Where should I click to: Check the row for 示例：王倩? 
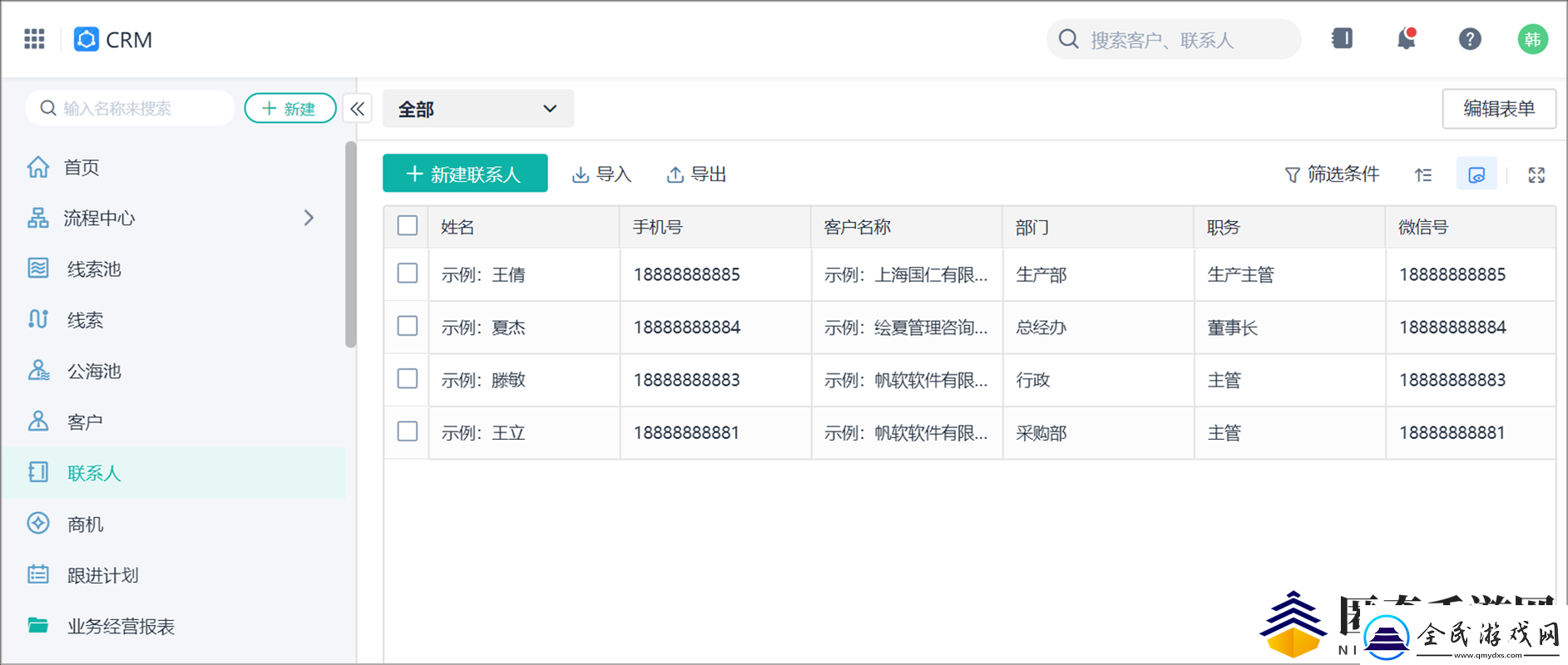(x=408, y=273)
